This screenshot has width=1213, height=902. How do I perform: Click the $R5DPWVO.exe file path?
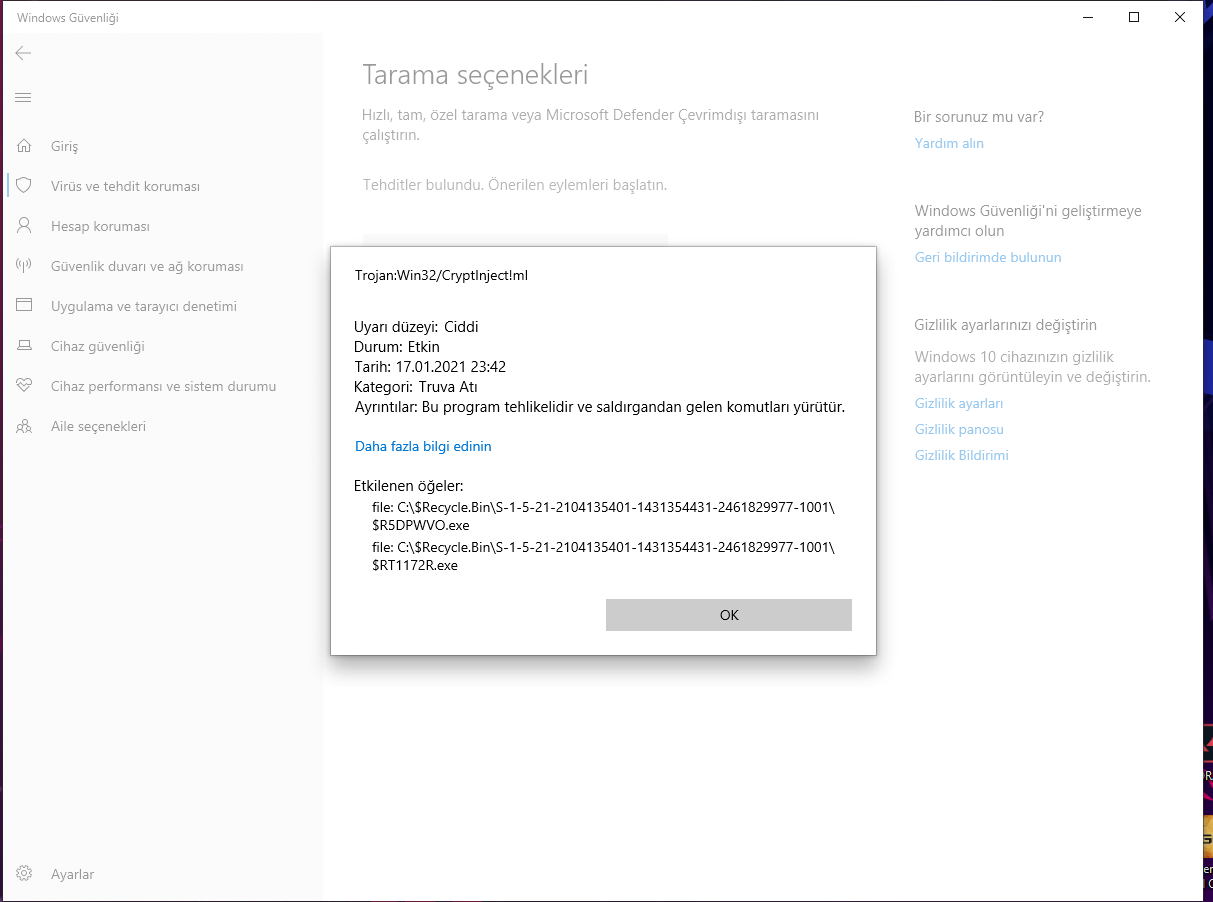[603, 516]
